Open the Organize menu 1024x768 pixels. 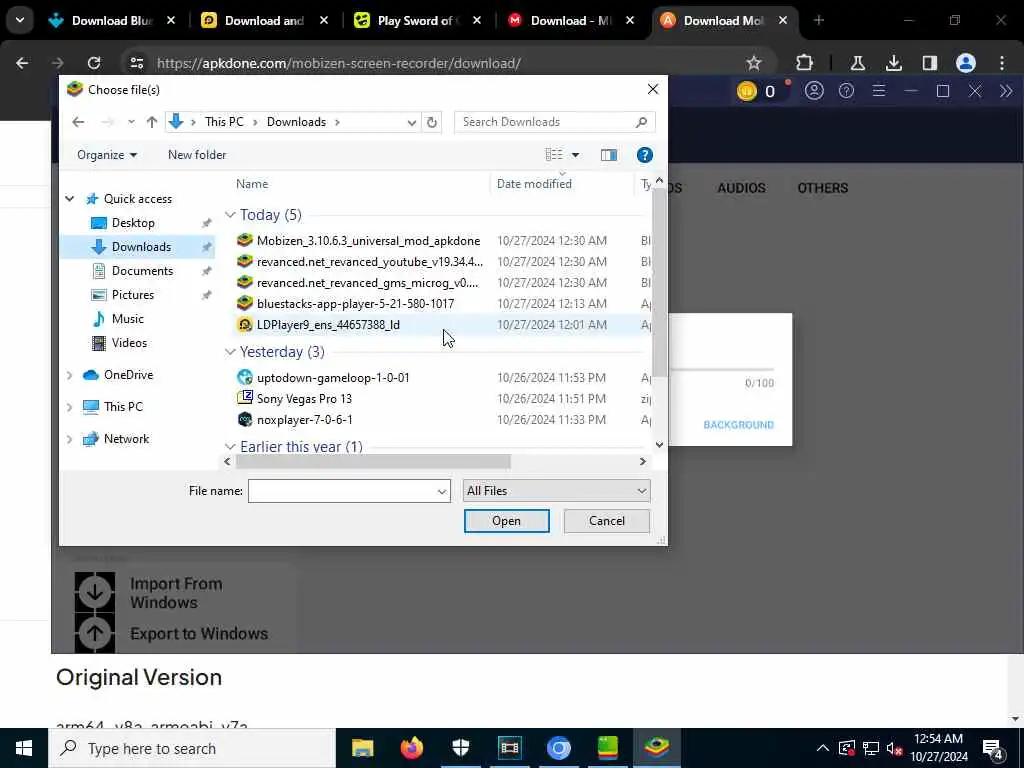(107, 155)
